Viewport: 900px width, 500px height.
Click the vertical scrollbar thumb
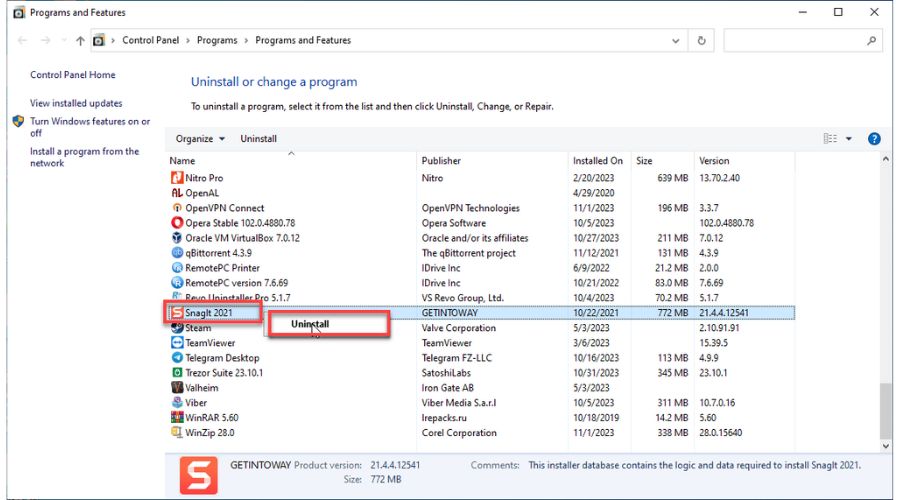(x=886, y=410)
